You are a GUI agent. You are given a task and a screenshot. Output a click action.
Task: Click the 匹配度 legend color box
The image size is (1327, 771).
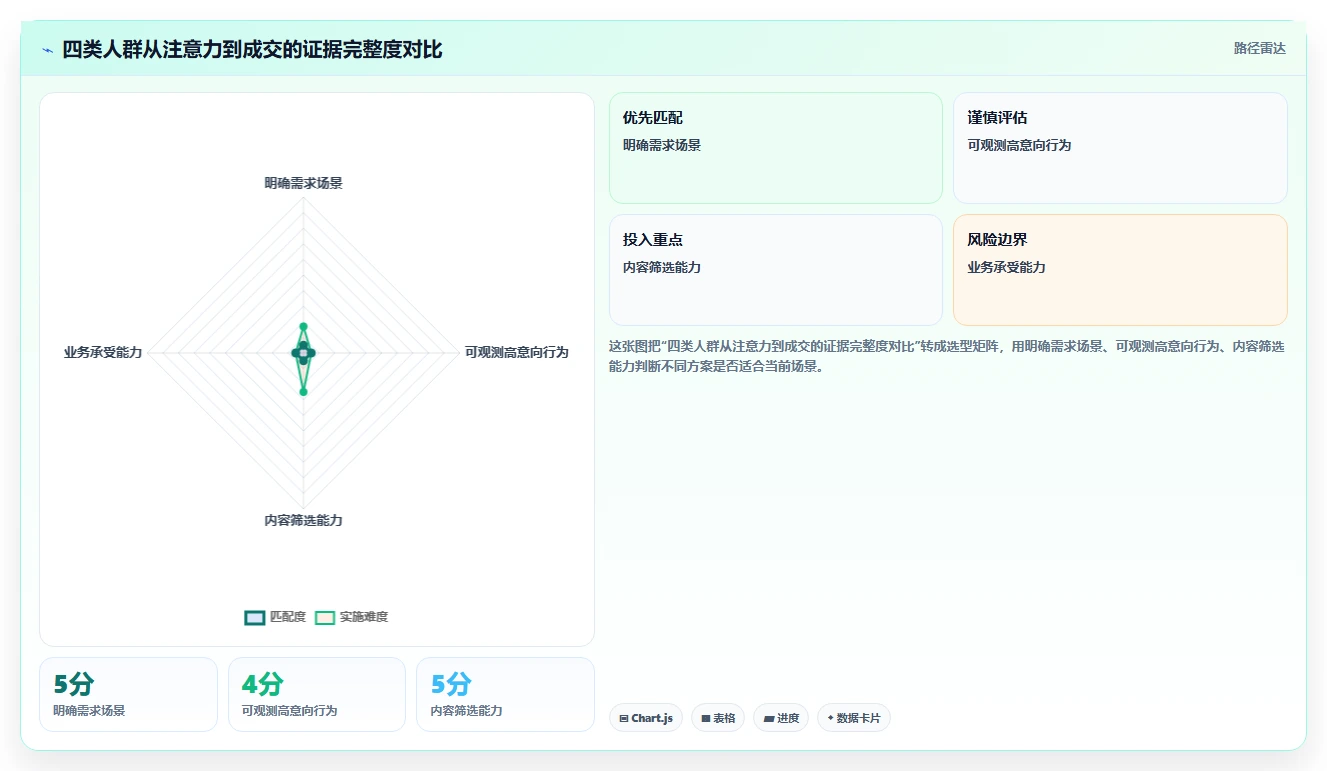coord(255,617)
